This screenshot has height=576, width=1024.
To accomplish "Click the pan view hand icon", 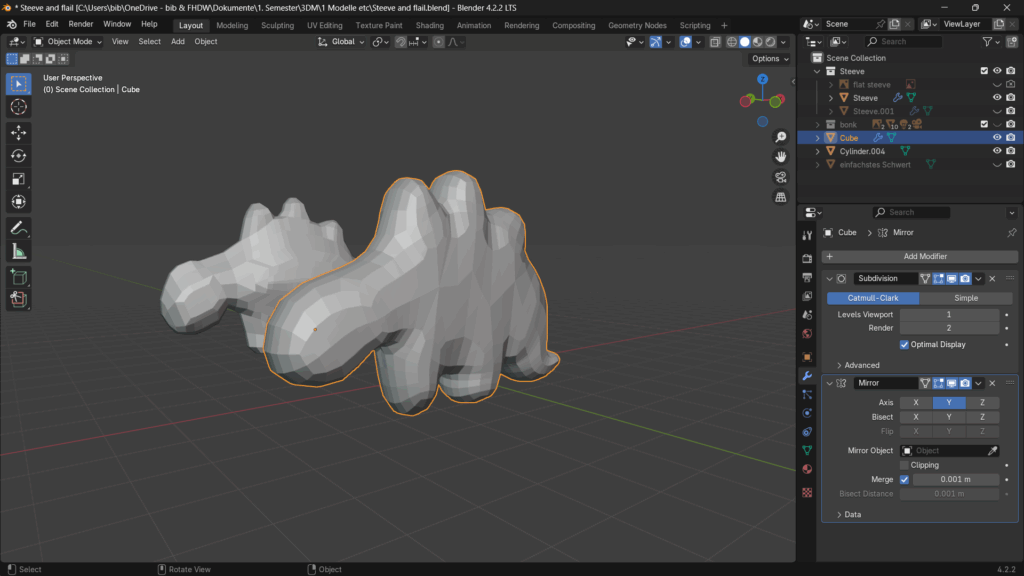I will [781, 156].
